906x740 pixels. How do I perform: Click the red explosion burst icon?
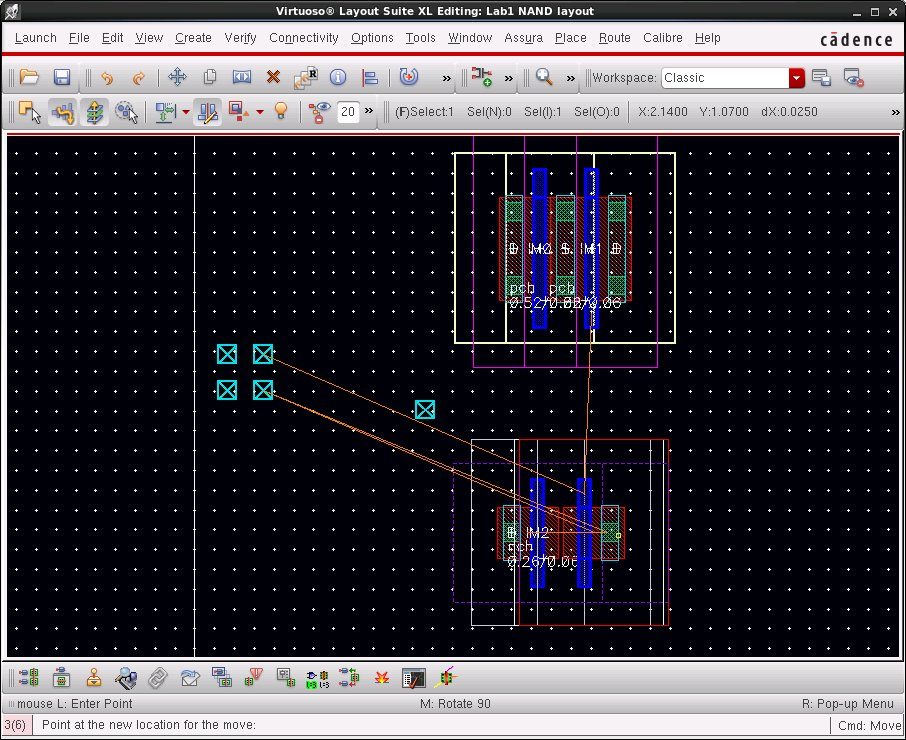(382, 677)
